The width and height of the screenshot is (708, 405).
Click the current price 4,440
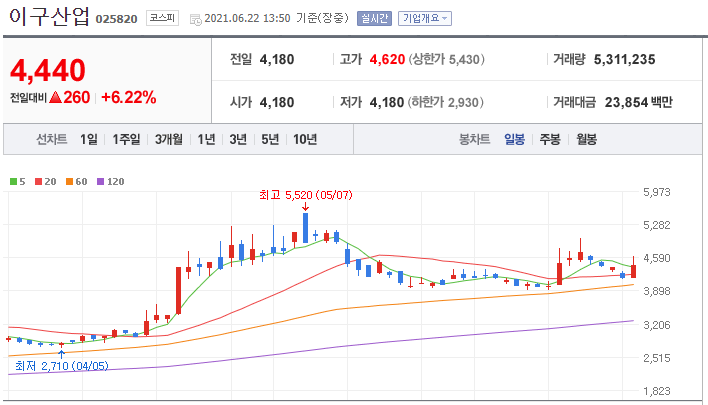tap(48, 70)
